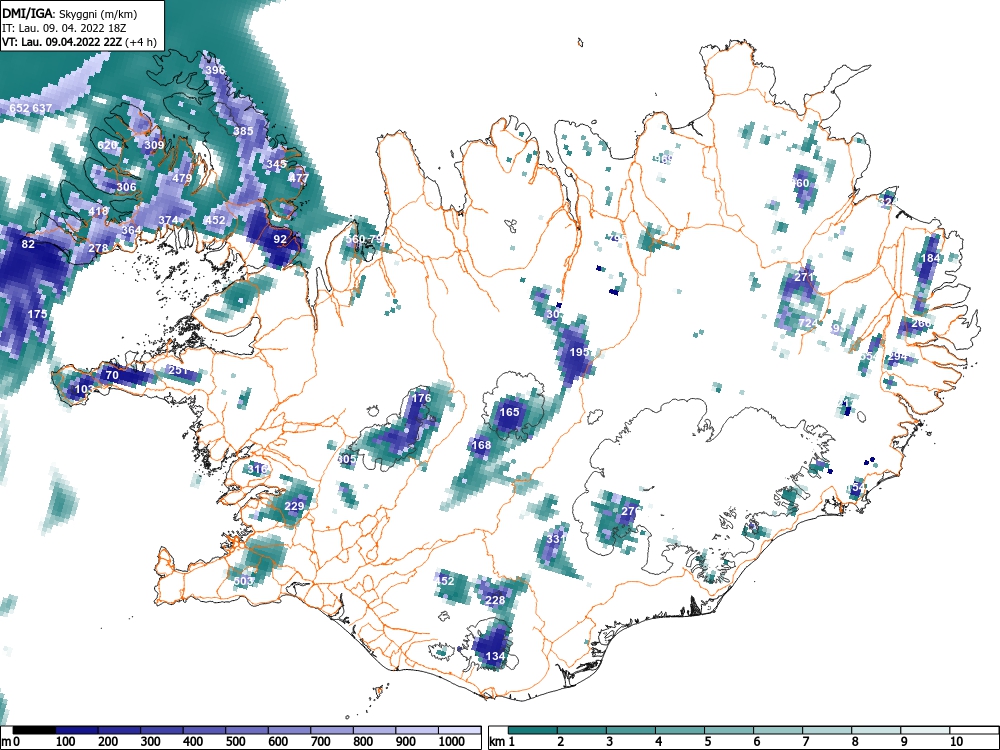1000x750 pixels.
Task: Click the visibility value 331
Action: 556,540
